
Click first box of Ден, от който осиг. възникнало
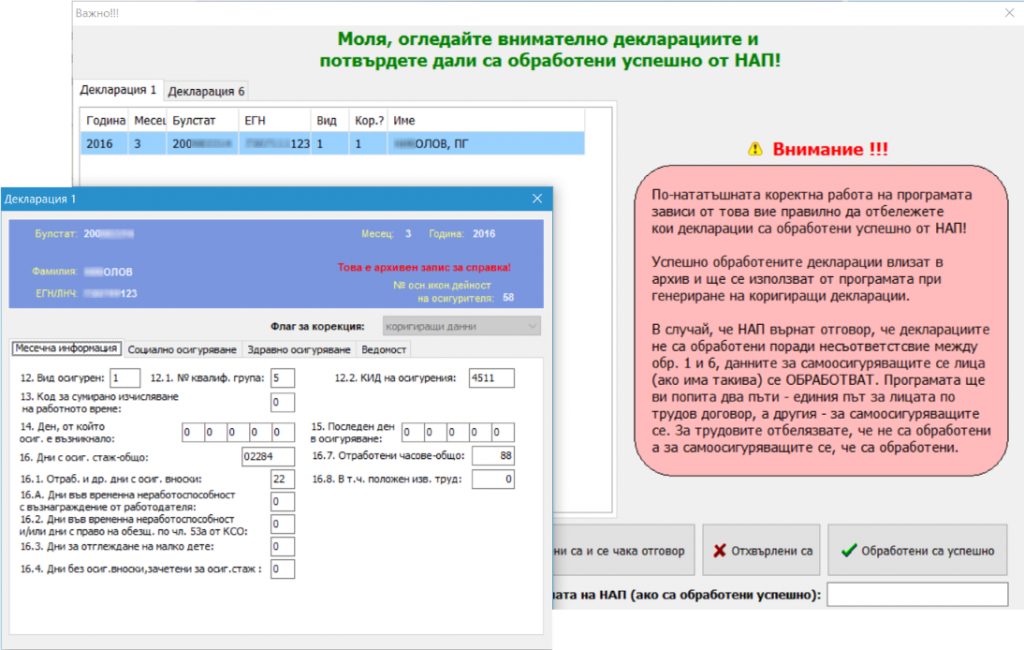pos(193,432)
